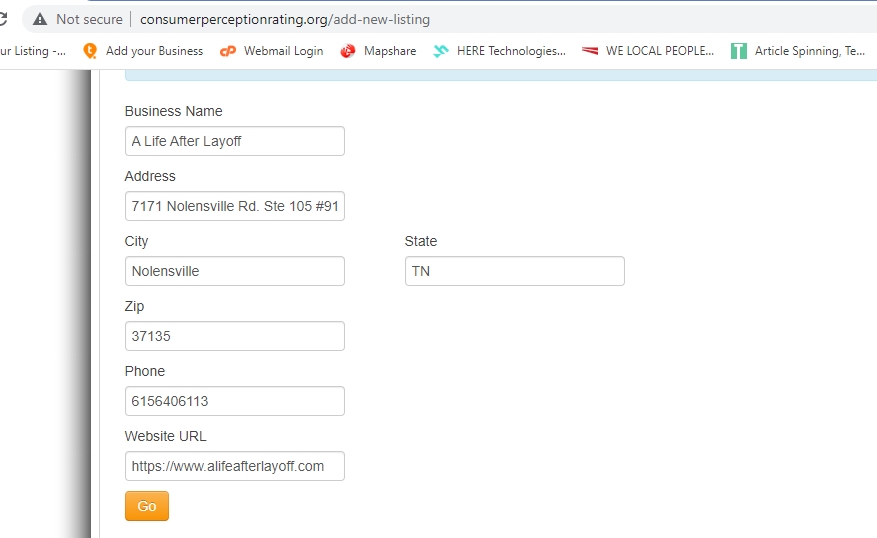The image size is (877, 538).
Task: Click the Not secure text label
Action: point(89,19)
